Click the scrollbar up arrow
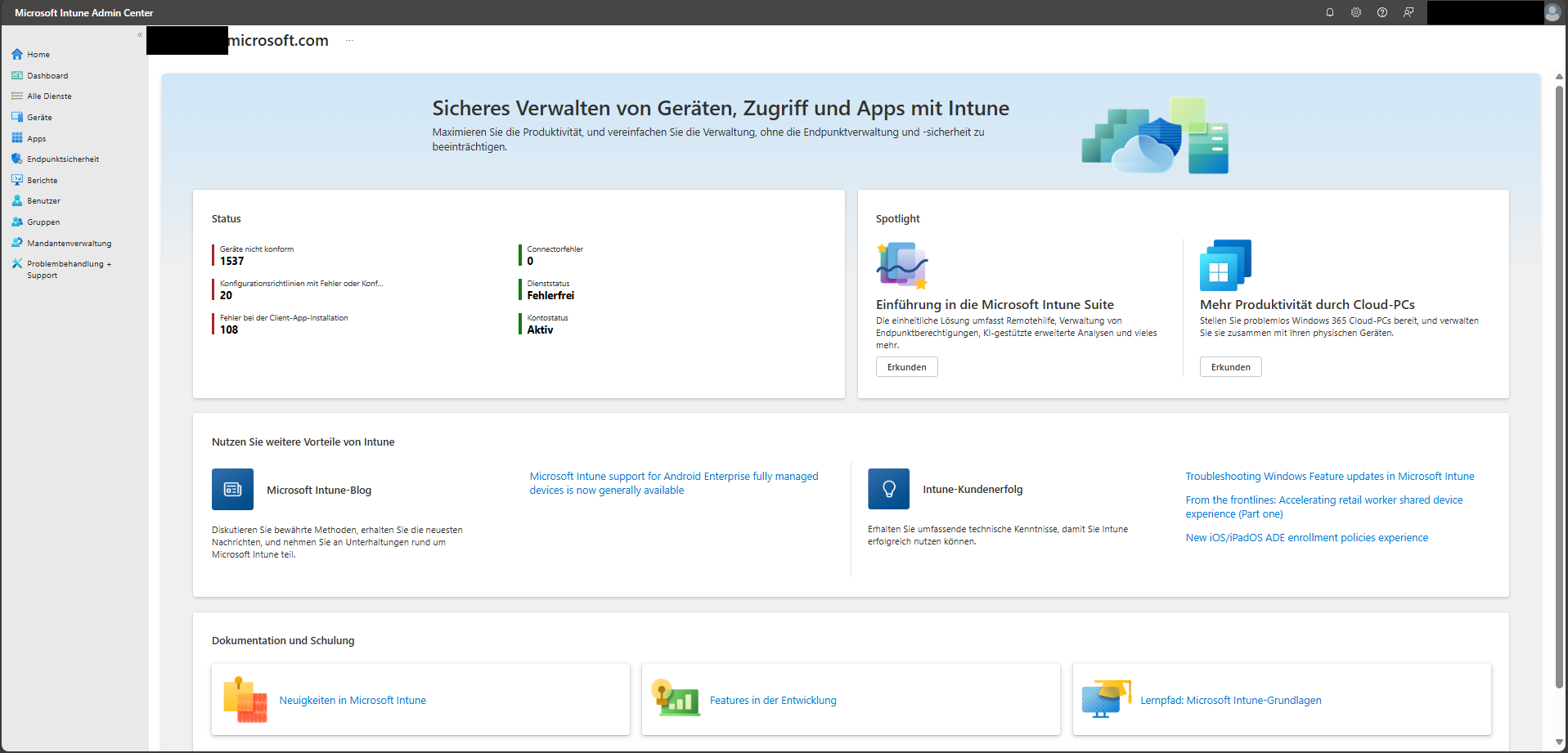This screenshot has height=753, width=1568. click(x=1559, y=77)
